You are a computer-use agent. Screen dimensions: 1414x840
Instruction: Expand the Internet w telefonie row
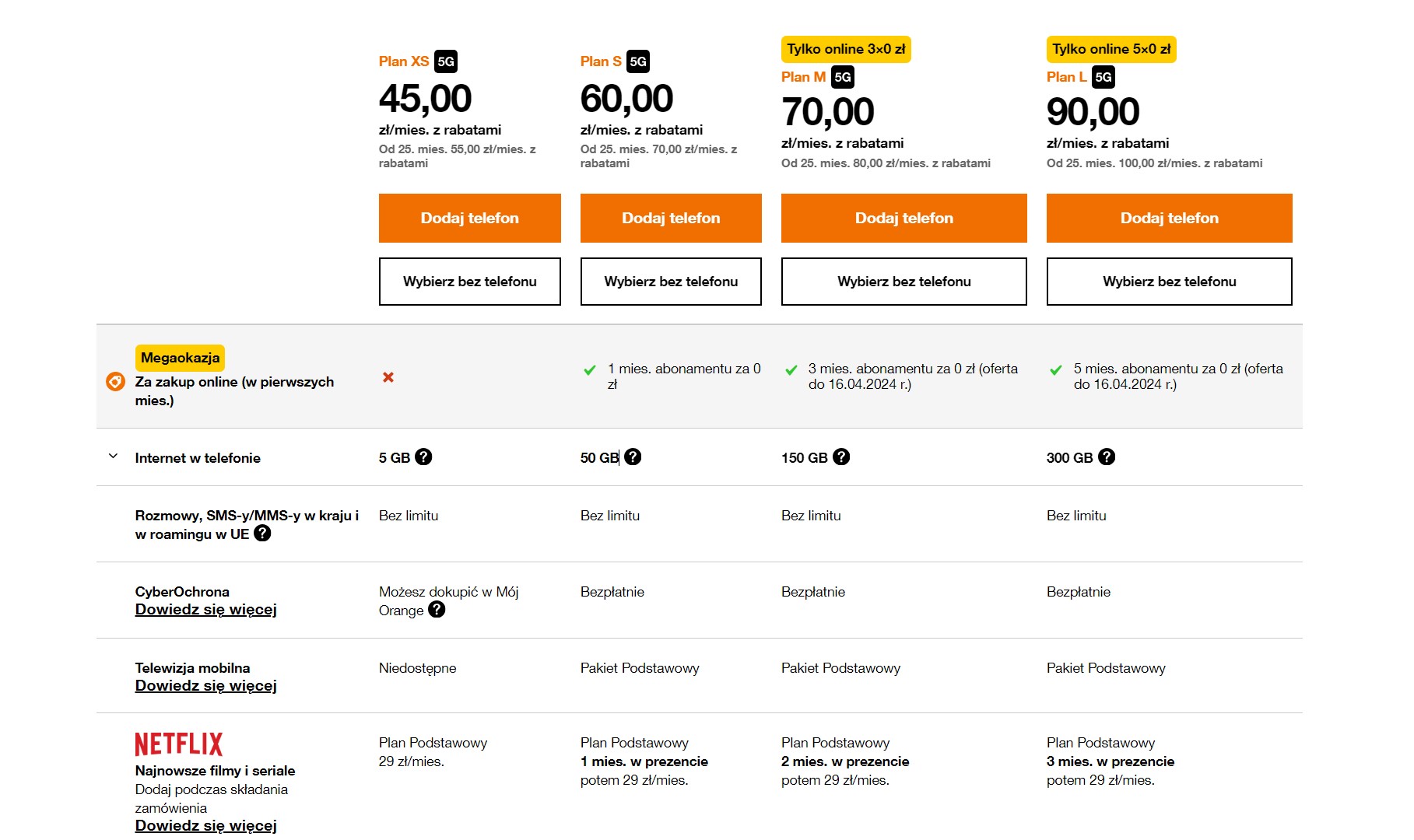(x=113, y=457)
